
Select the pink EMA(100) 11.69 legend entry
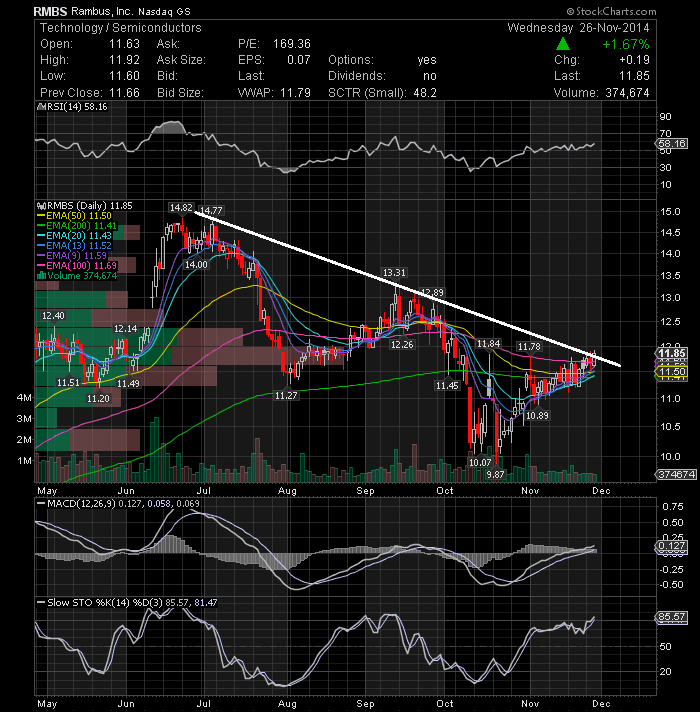pos(76,266)
